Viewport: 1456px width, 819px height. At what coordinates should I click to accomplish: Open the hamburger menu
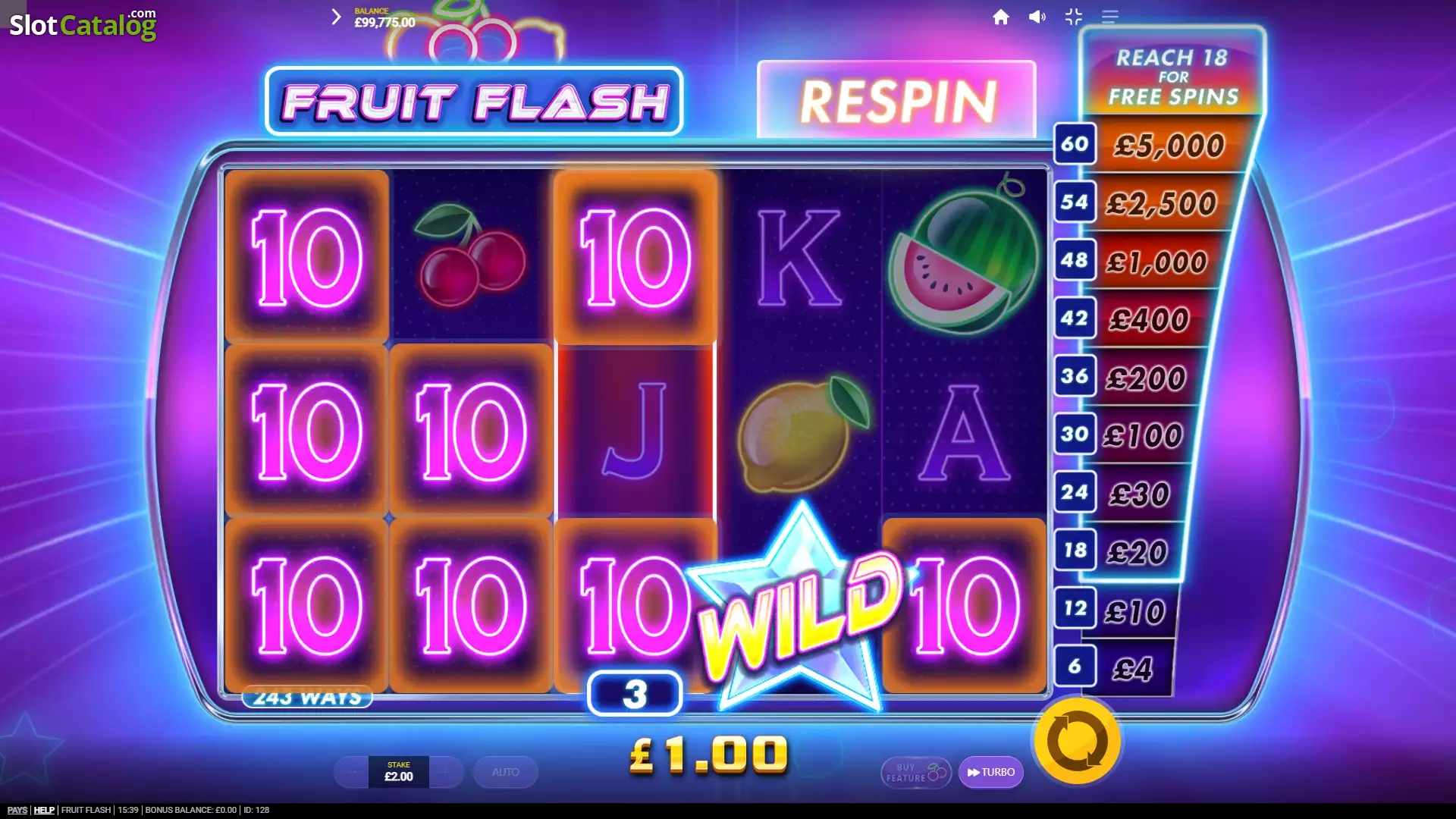pyautogui.click(x=1110, y=17)
